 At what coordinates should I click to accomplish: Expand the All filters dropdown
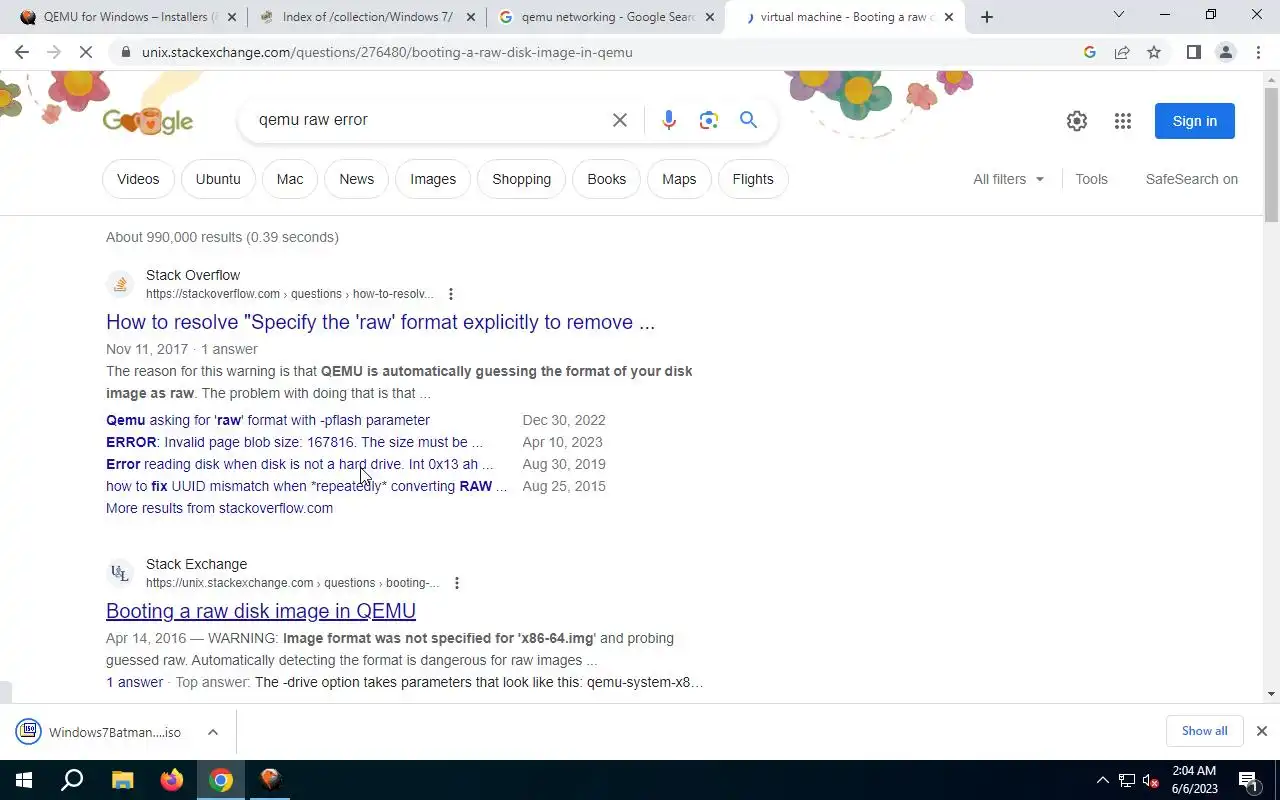1008,179
